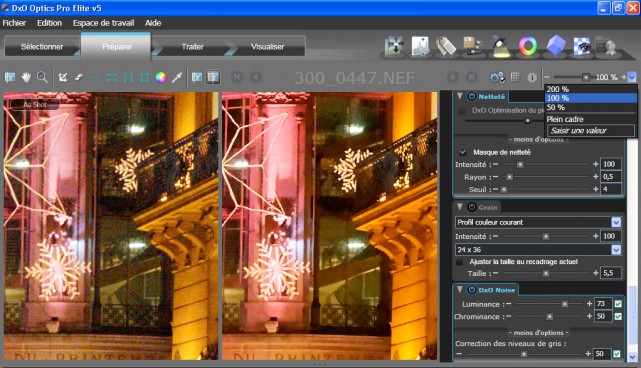The width and height of the screenshot is (641, 368).
Task: Open the geometry palette icon
Action: coord(394,46)
